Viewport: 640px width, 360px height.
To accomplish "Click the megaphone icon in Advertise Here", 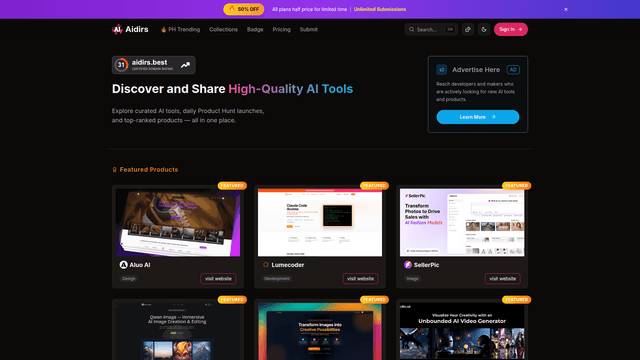I will [x=441, y=70].
